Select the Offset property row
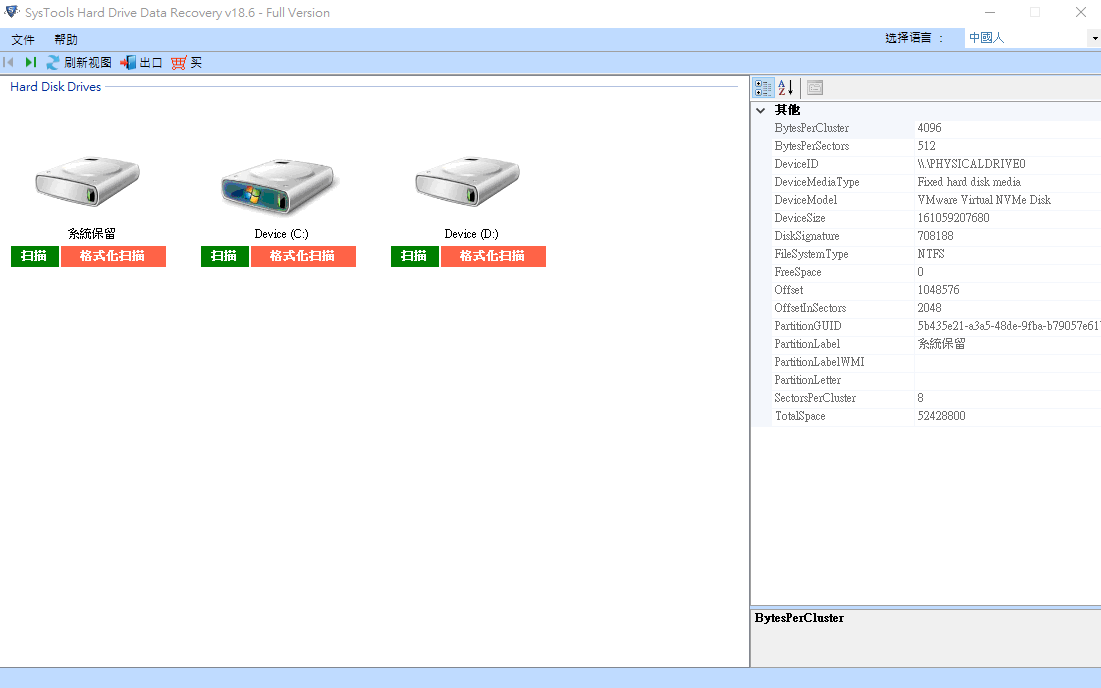The image size is (1101, 688). (x=937, y=290)
